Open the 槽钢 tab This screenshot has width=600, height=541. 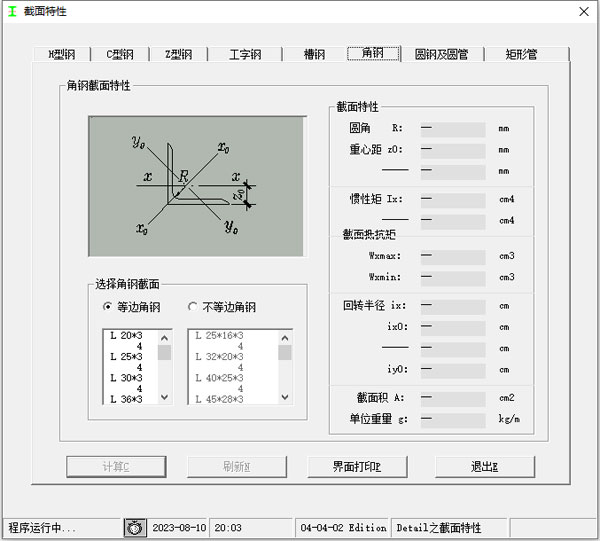point(315,54)
